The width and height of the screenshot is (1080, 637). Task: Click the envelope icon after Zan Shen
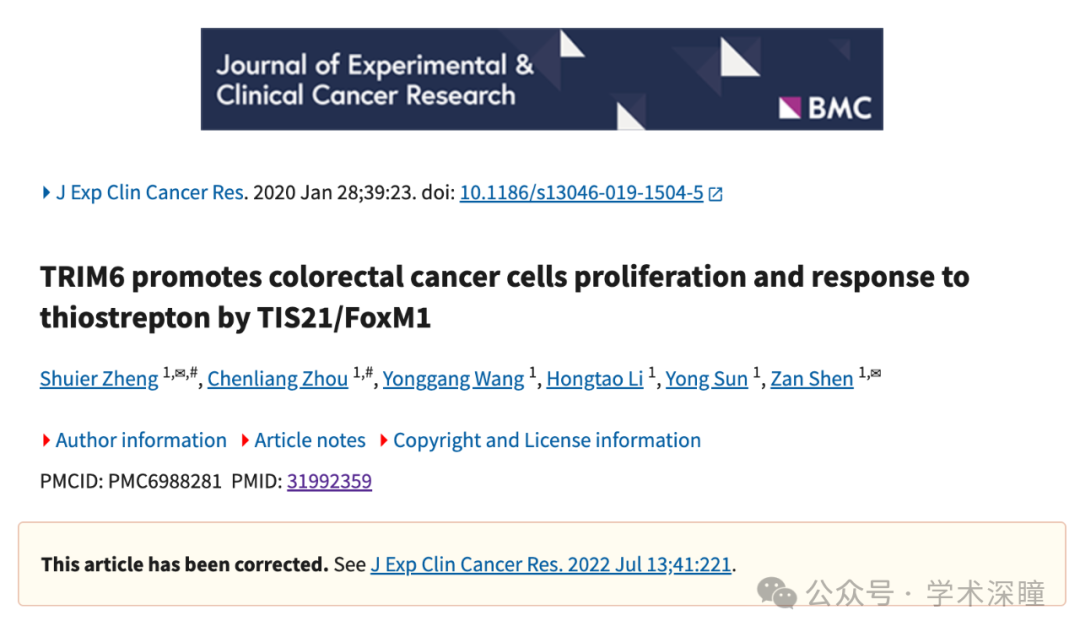tap(876, 373)
